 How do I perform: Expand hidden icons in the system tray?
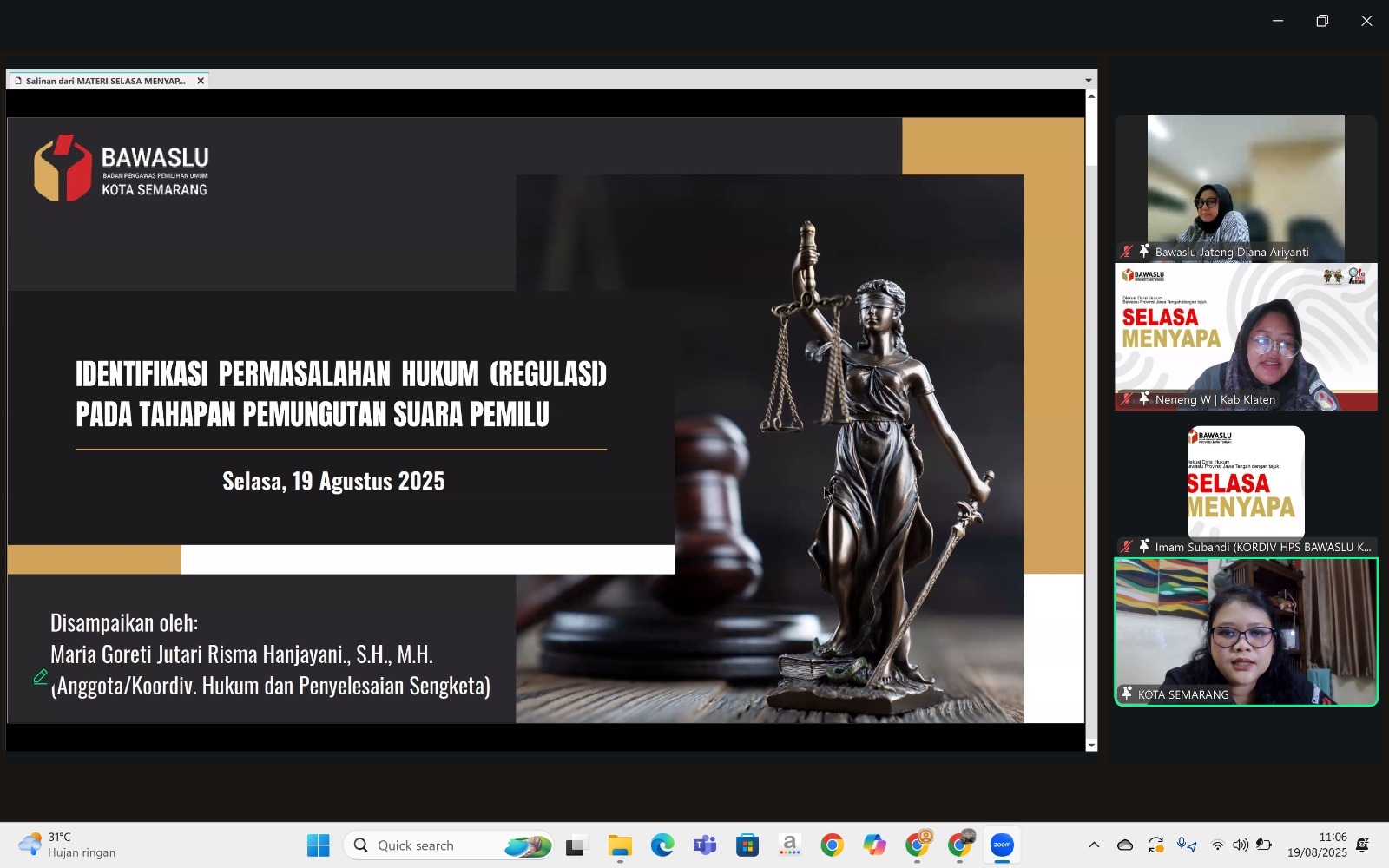pos(1094,844)
